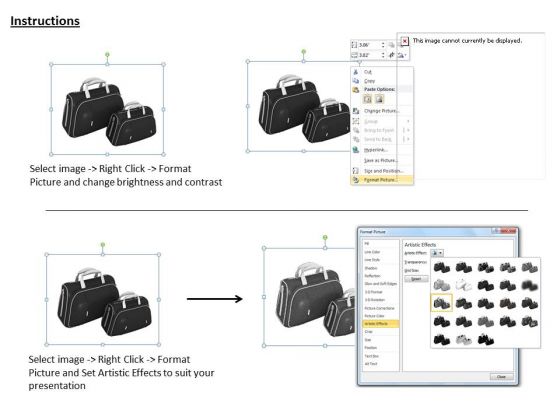This screenshot has width=560, height=420.
Task: Expand the Group submenu arrow
Action: pyautogui.click(x=408, y=121)
